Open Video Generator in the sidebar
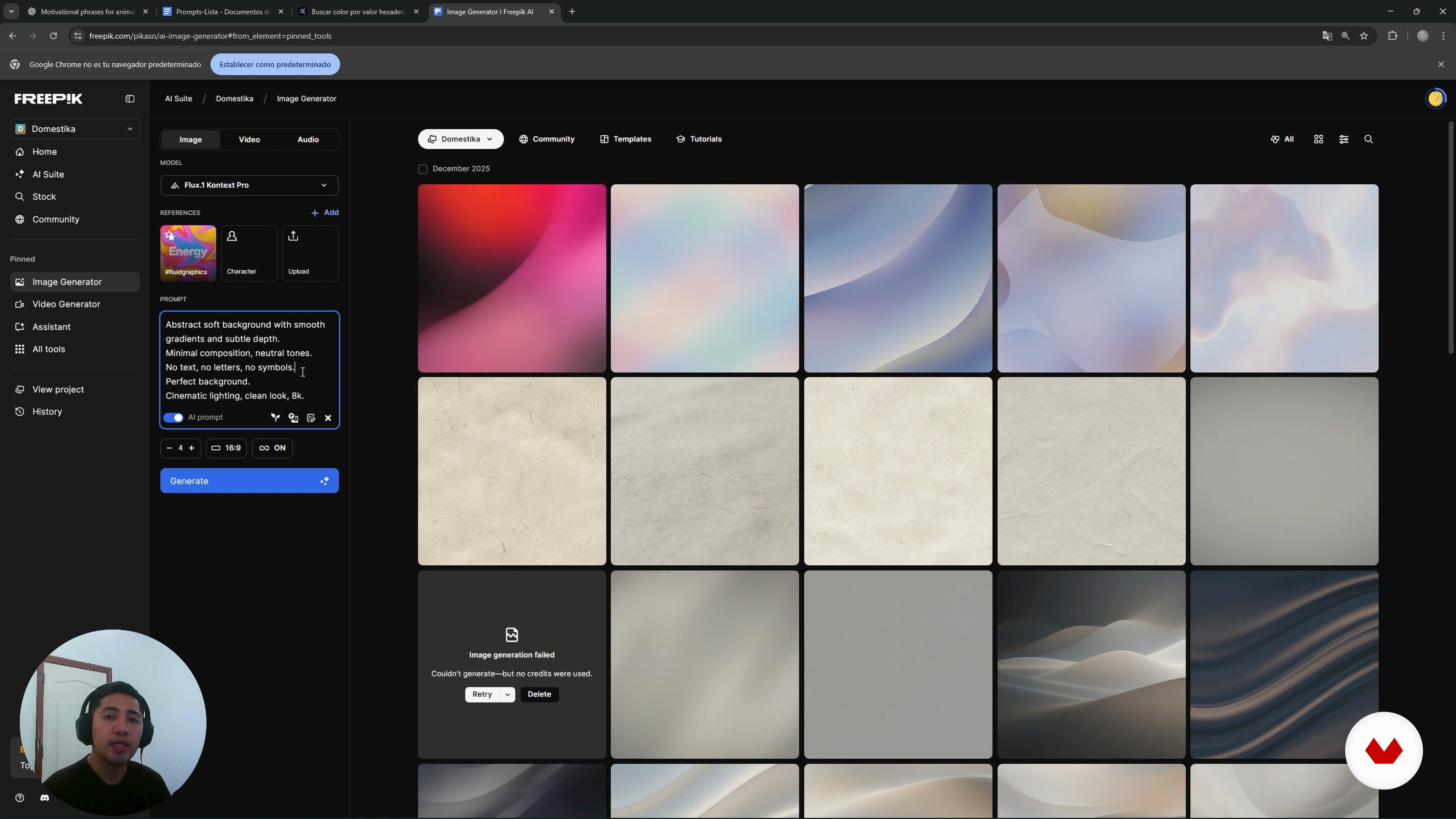The image size is (1456, 819). tap(75, 304)
